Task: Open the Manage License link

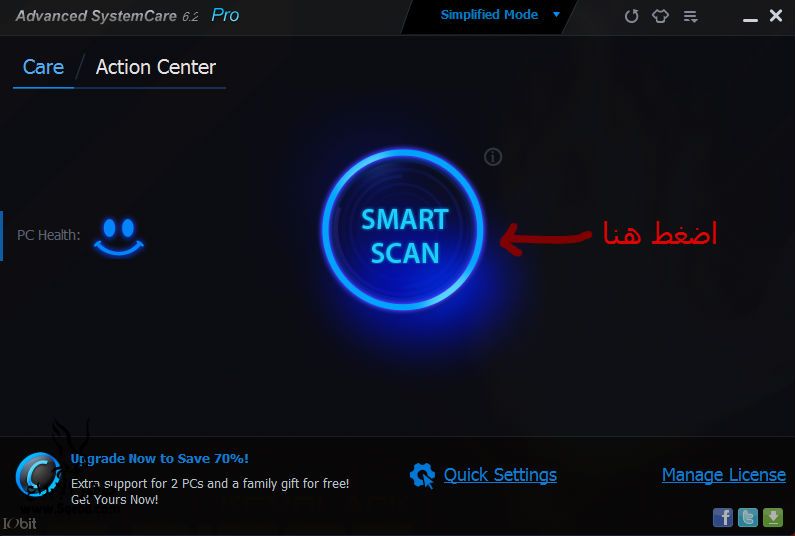Action: pyautogui.click(x=724, y=475)
